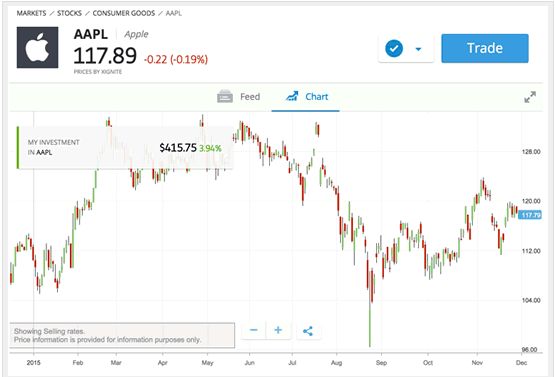Image resolution: width=555 pixels, height=377 pixels.
Task: Open CONSUMER GOODS breadcrumb link
Action: coord(124,13)
